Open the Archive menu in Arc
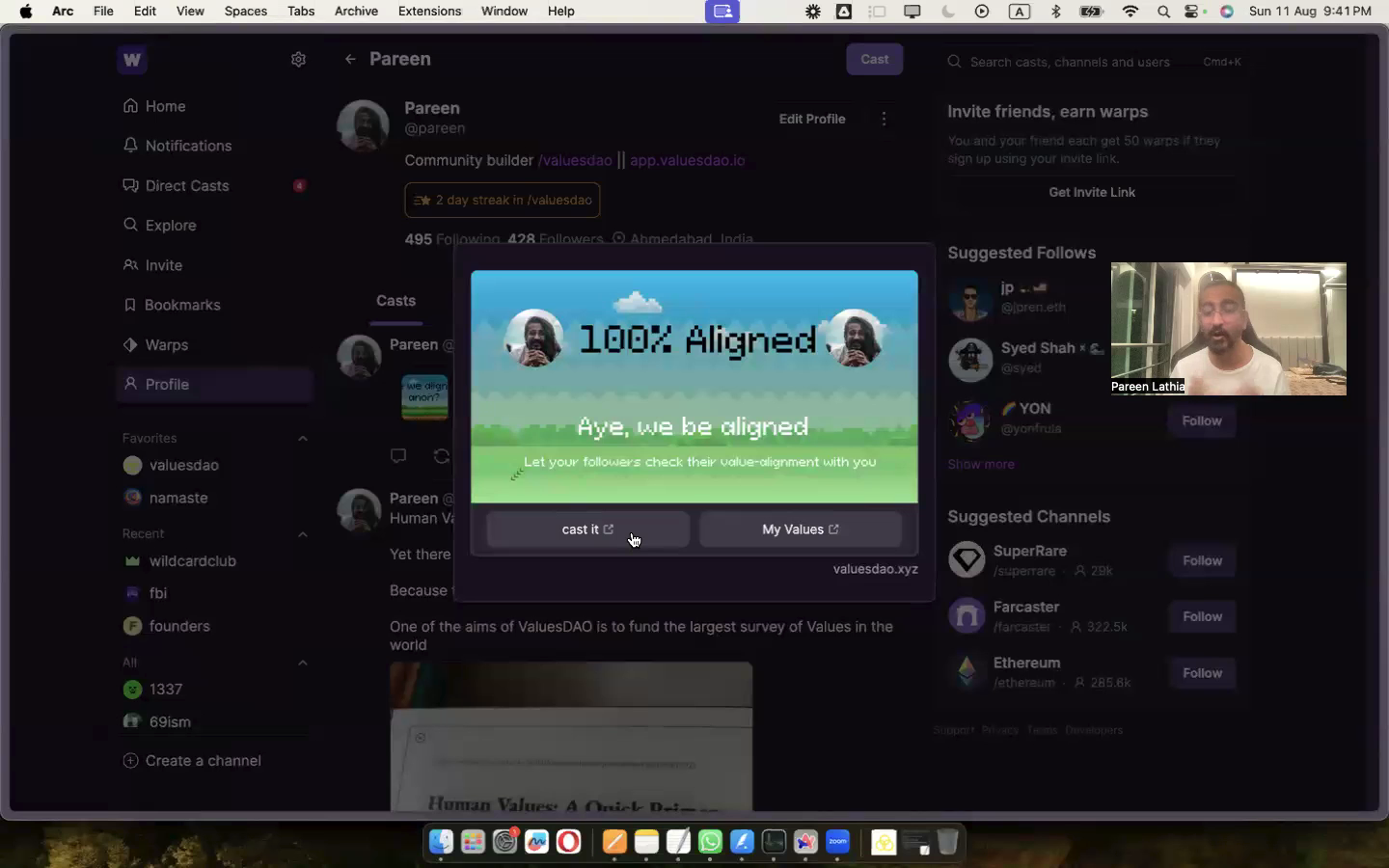This screenshot has width=1389, height=868. tap(356, 11)
